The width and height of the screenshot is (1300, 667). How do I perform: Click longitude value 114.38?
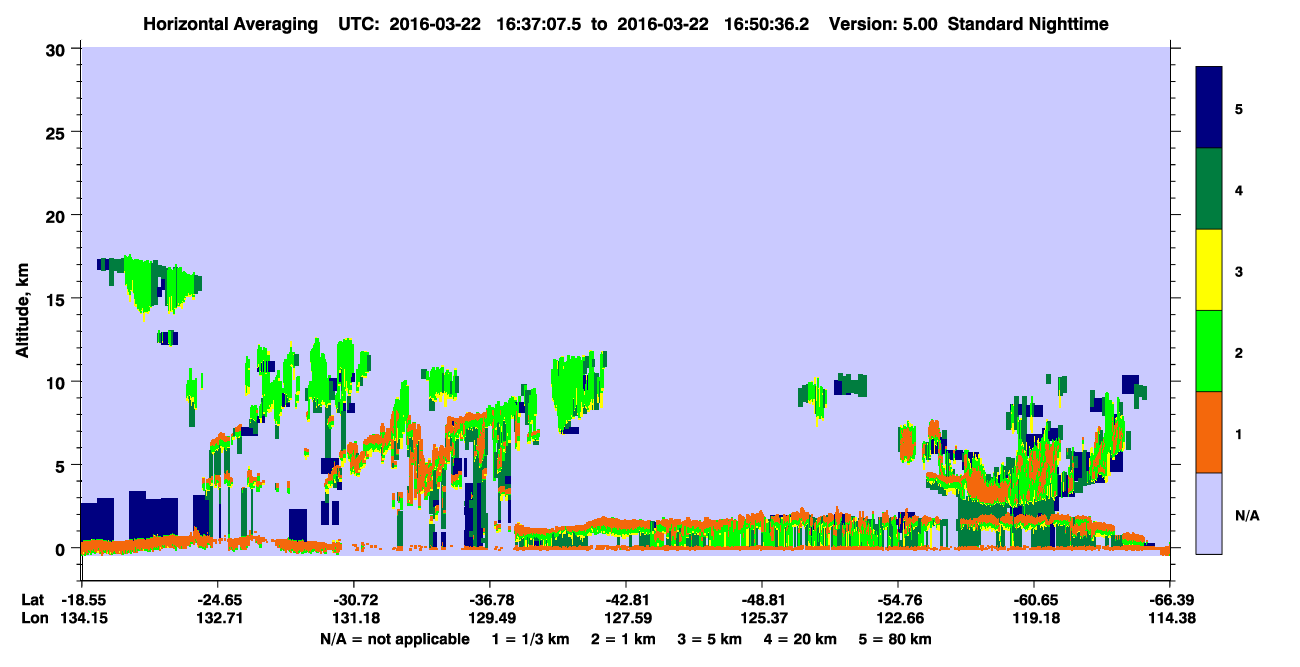1170,618
